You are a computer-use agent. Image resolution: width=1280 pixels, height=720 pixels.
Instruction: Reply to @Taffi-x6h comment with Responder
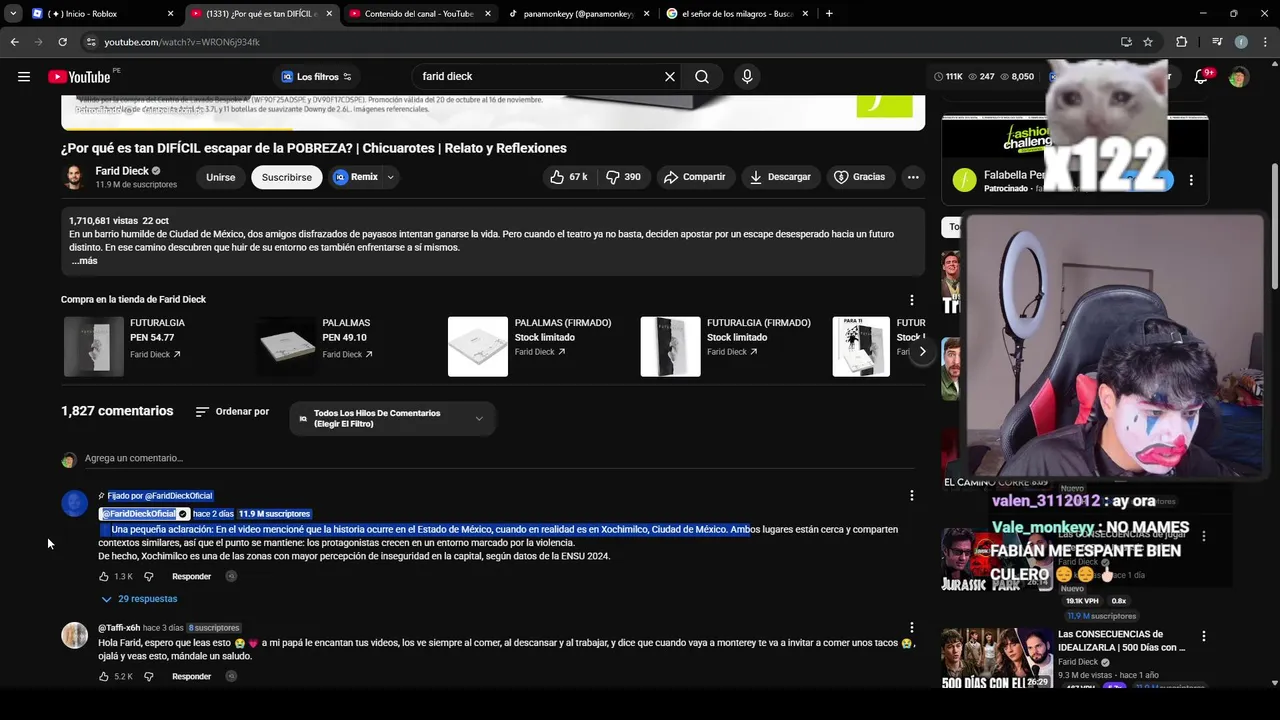191,677
